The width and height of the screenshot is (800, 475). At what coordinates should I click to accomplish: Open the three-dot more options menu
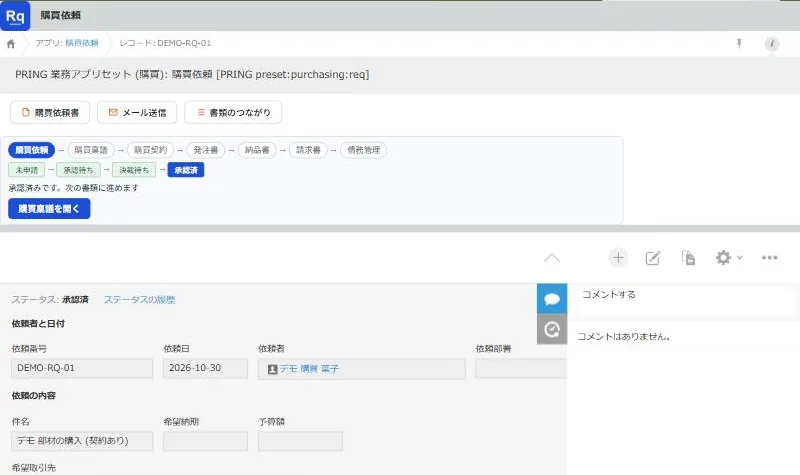coord(769,258)
